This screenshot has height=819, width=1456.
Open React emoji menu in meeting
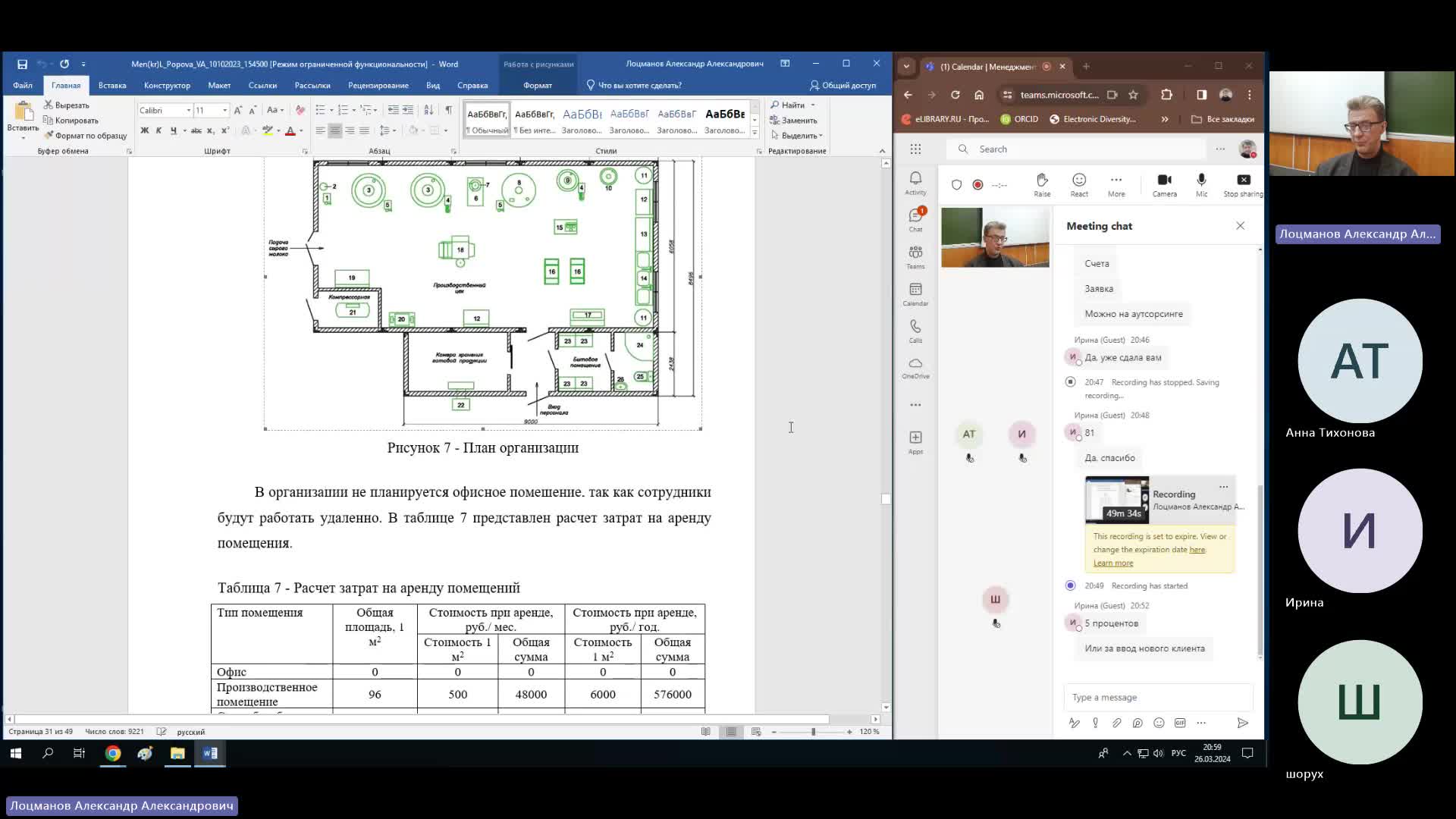coord(1079,184)
